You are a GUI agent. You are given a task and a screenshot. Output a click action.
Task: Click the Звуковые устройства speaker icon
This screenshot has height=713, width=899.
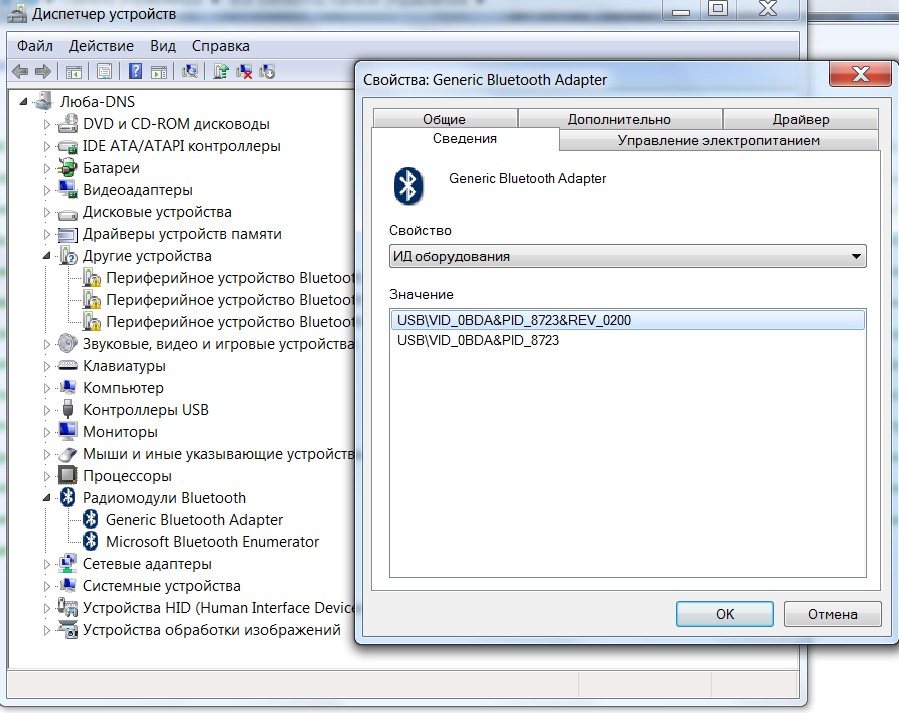tap(68, 343)
